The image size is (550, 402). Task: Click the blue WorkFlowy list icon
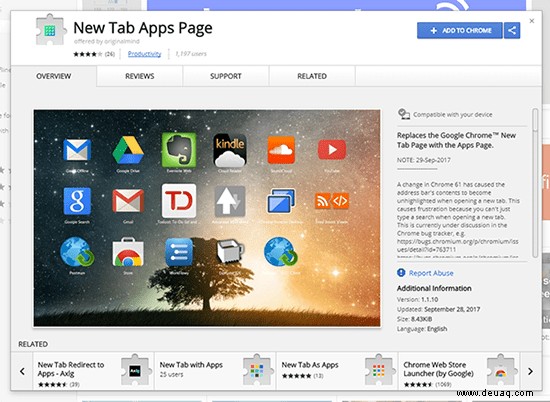[x=179, y=252]
